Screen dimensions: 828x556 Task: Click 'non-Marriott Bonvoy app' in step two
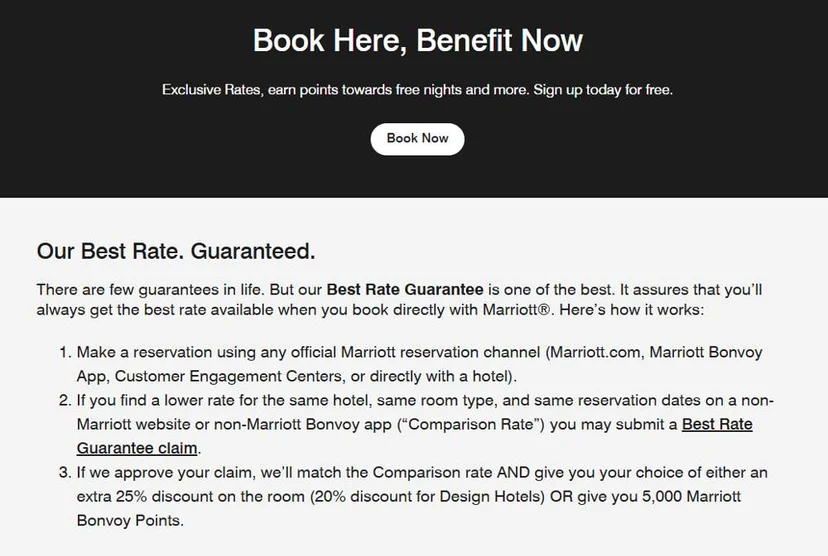click(x=303, y=424)
